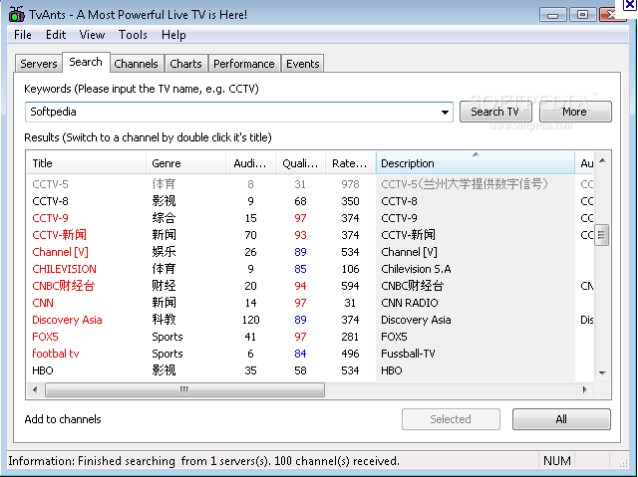This screenshot has height=477, width=638.
Task: Click the horizontal scrollbar right arrow
Action: [x=585, y=389]
